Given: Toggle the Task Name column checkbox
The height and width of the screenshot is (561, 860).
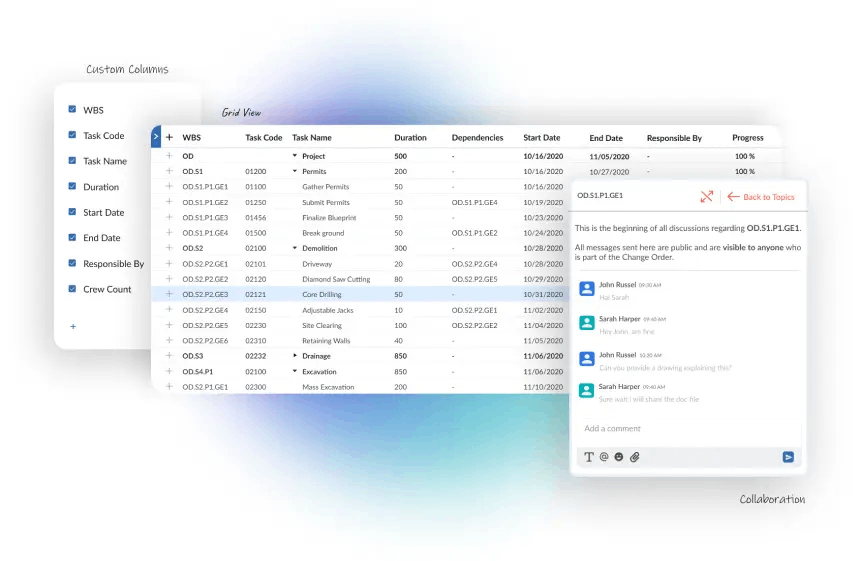Looking at the screenshot, I should pos(72,161).
